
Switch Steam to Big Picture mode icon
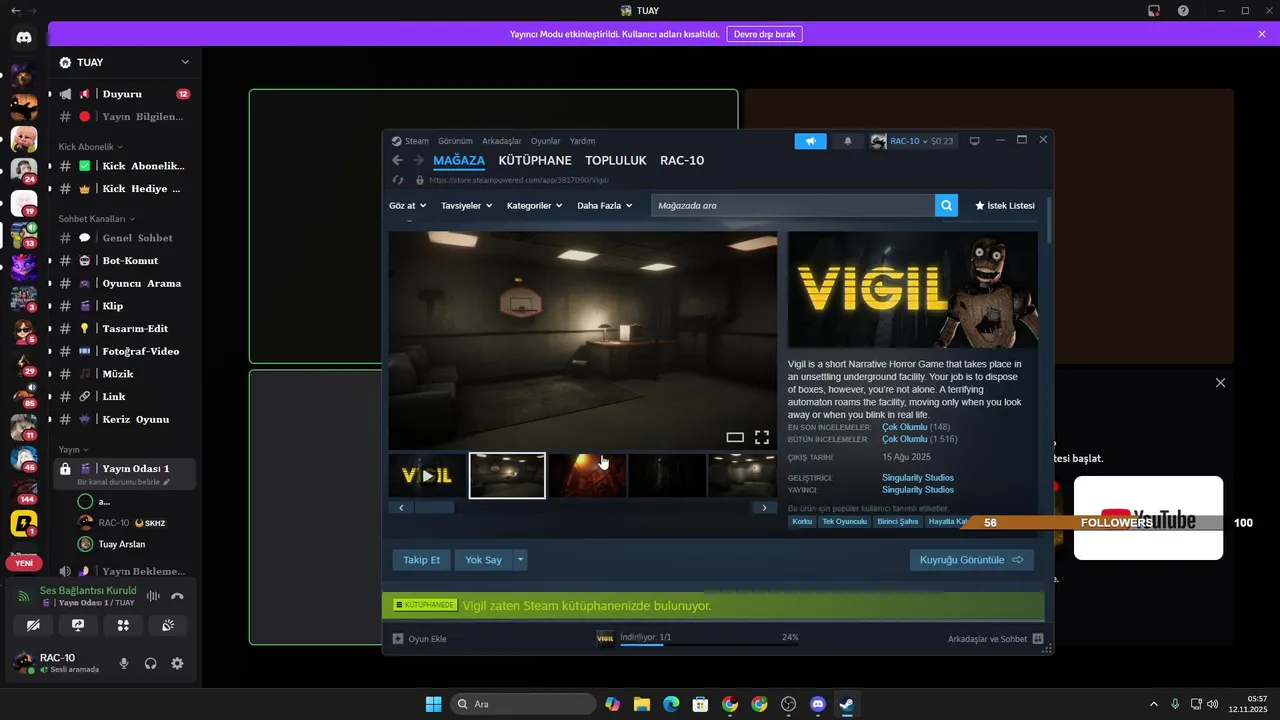[975, 141]
